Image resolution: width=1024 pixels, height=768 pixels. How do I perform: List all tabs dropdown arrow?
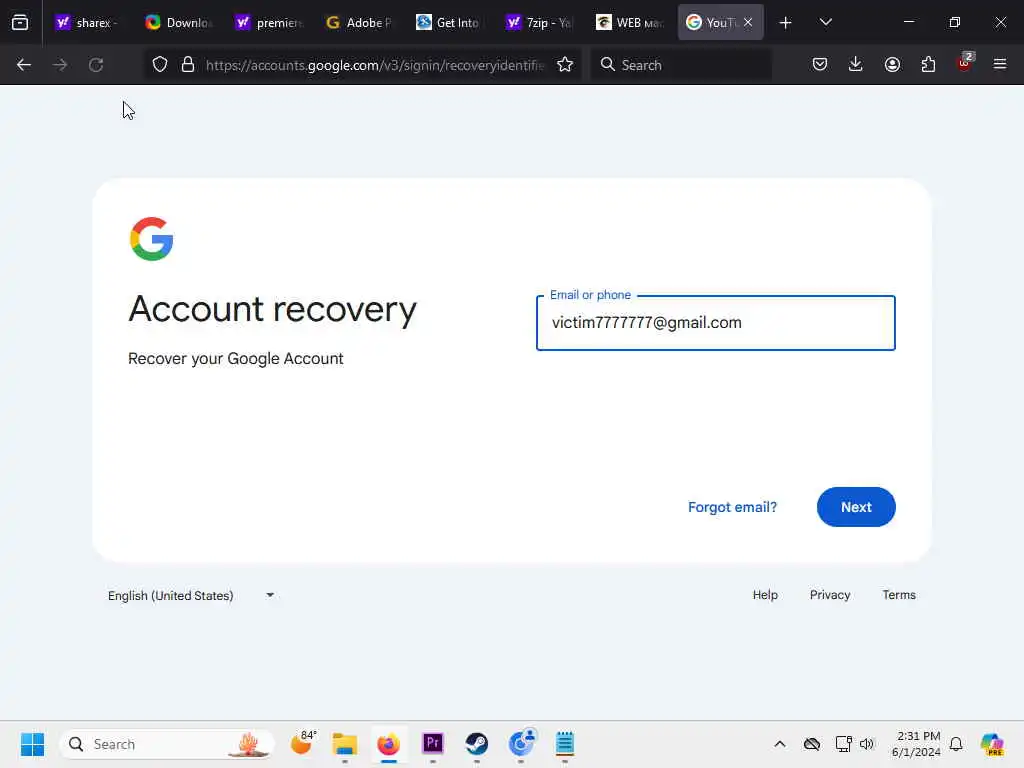(825, 23)
